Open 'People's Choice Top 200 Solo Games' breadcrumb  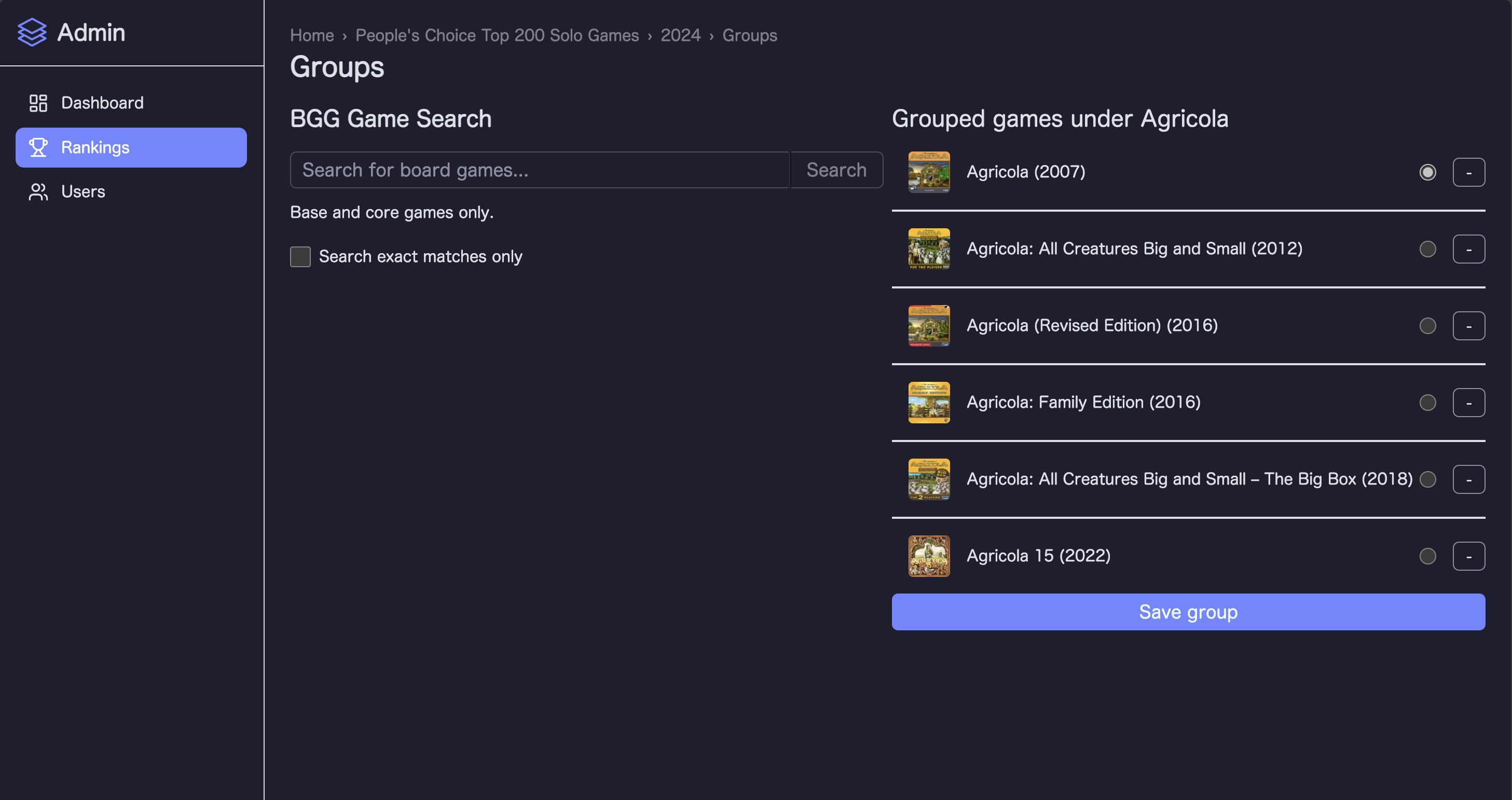[497, 35]
